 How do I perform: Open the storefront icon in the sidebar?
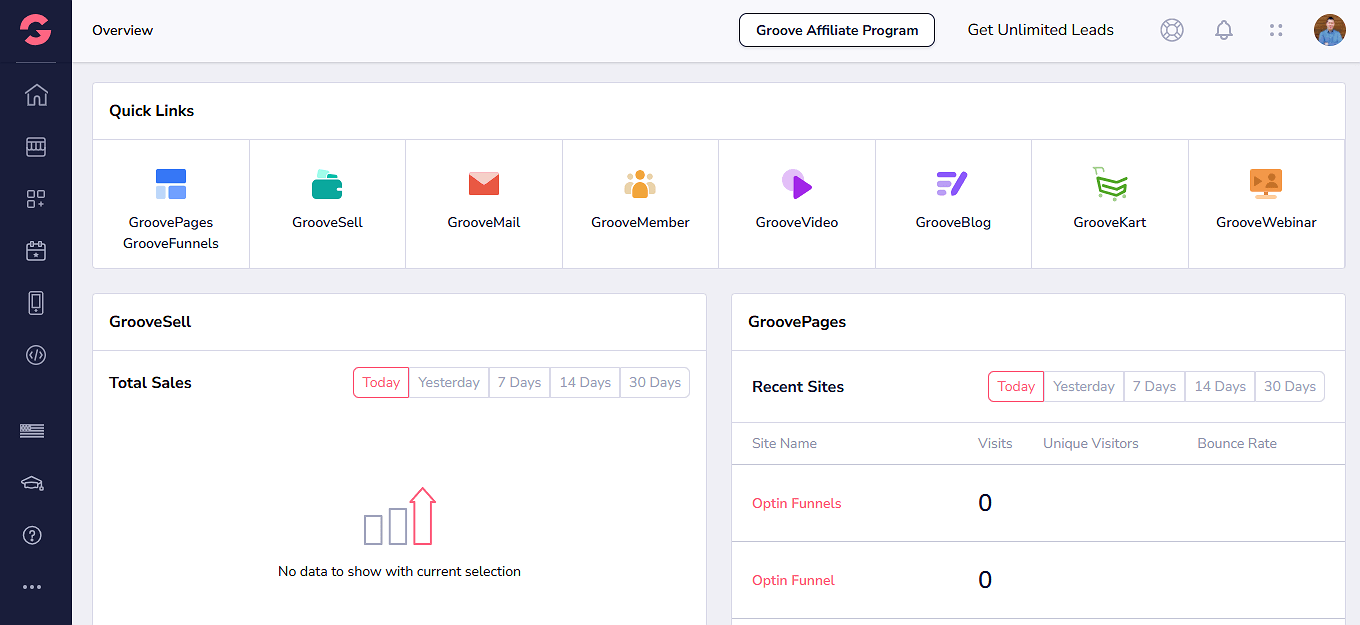coord(36,147)
